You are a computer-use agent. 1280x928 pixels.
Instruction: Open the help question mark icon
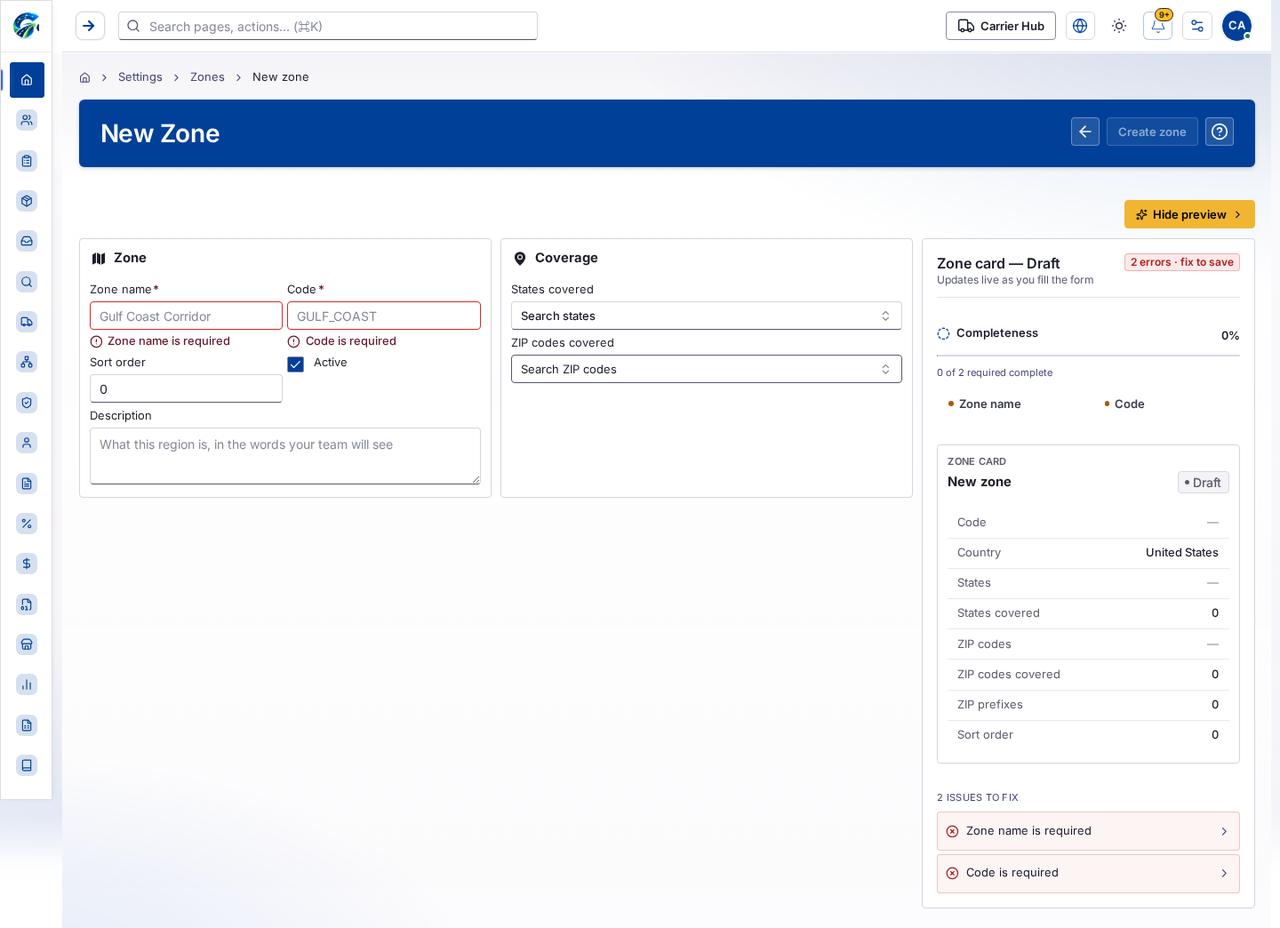tap(1219, 132)
